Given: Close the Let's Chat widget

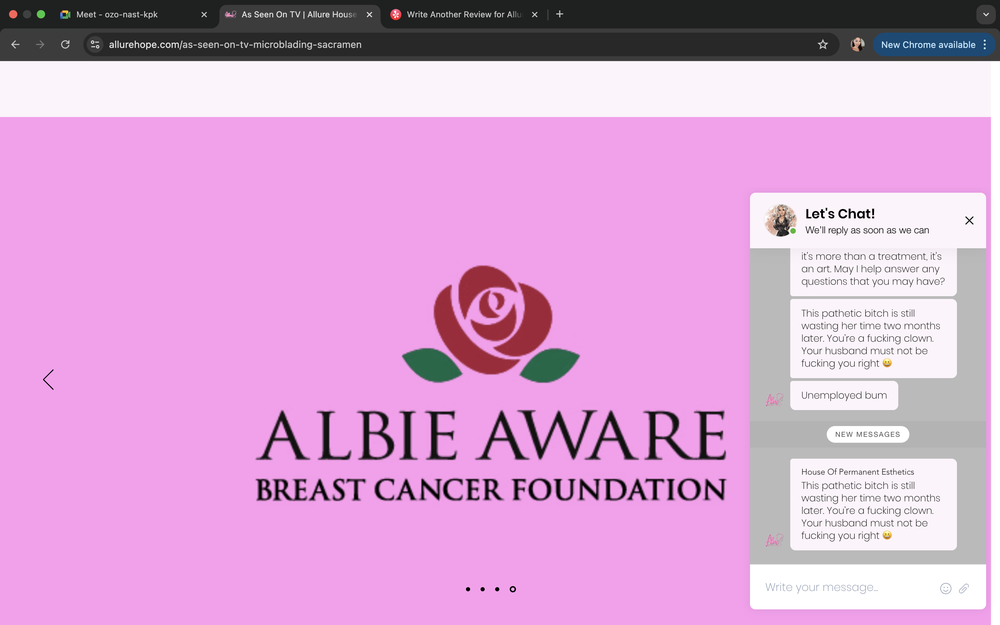Looking at the screenshot, I should point(969,221).
